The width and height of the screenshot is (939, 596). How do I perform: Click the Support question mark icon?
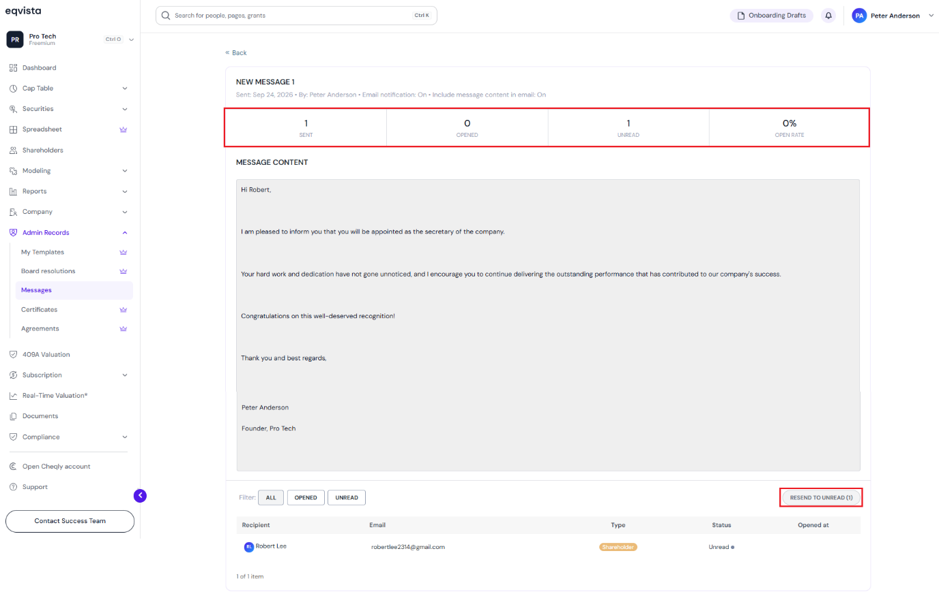click(13, 487)
